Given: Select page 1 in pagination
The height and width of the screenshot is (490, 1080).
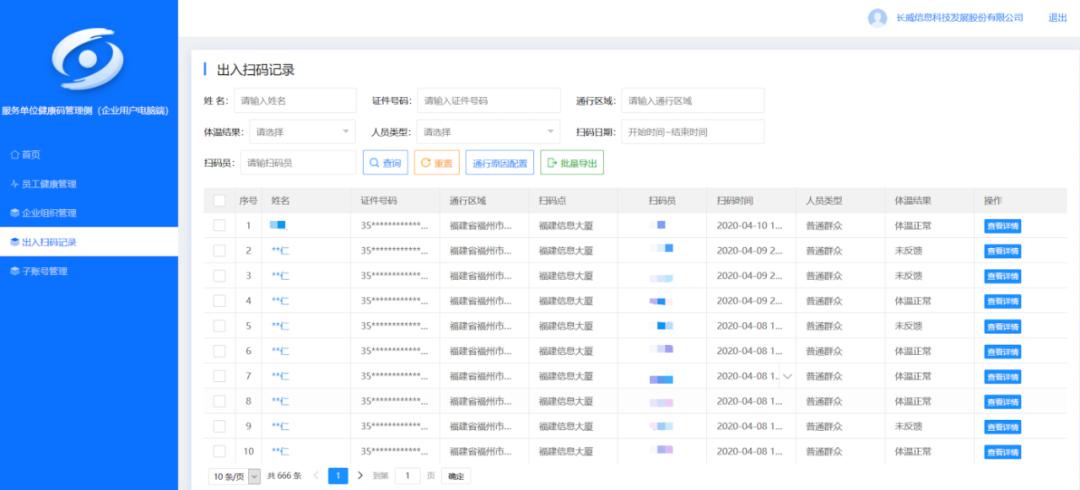Looking at the screenshot, I should [338, 476].
